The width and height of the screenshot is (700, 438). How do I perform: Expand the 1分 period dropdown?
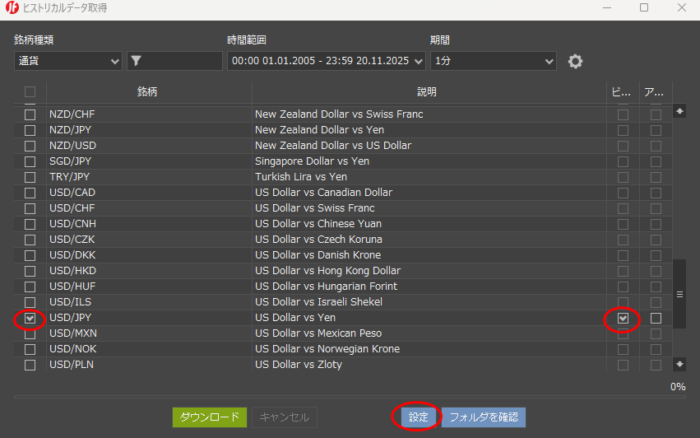492,61
